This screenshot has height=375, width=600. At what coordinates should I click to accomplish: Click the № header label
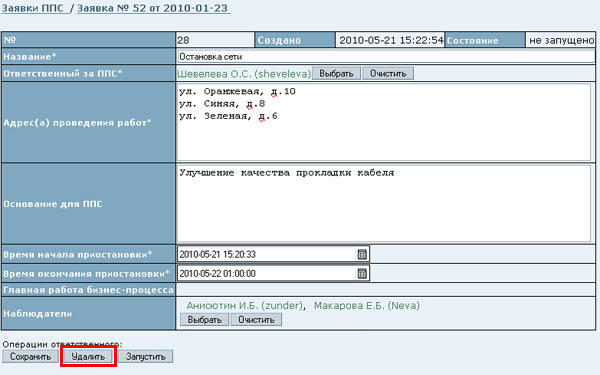pyautogui.click(x=10, y=40)
